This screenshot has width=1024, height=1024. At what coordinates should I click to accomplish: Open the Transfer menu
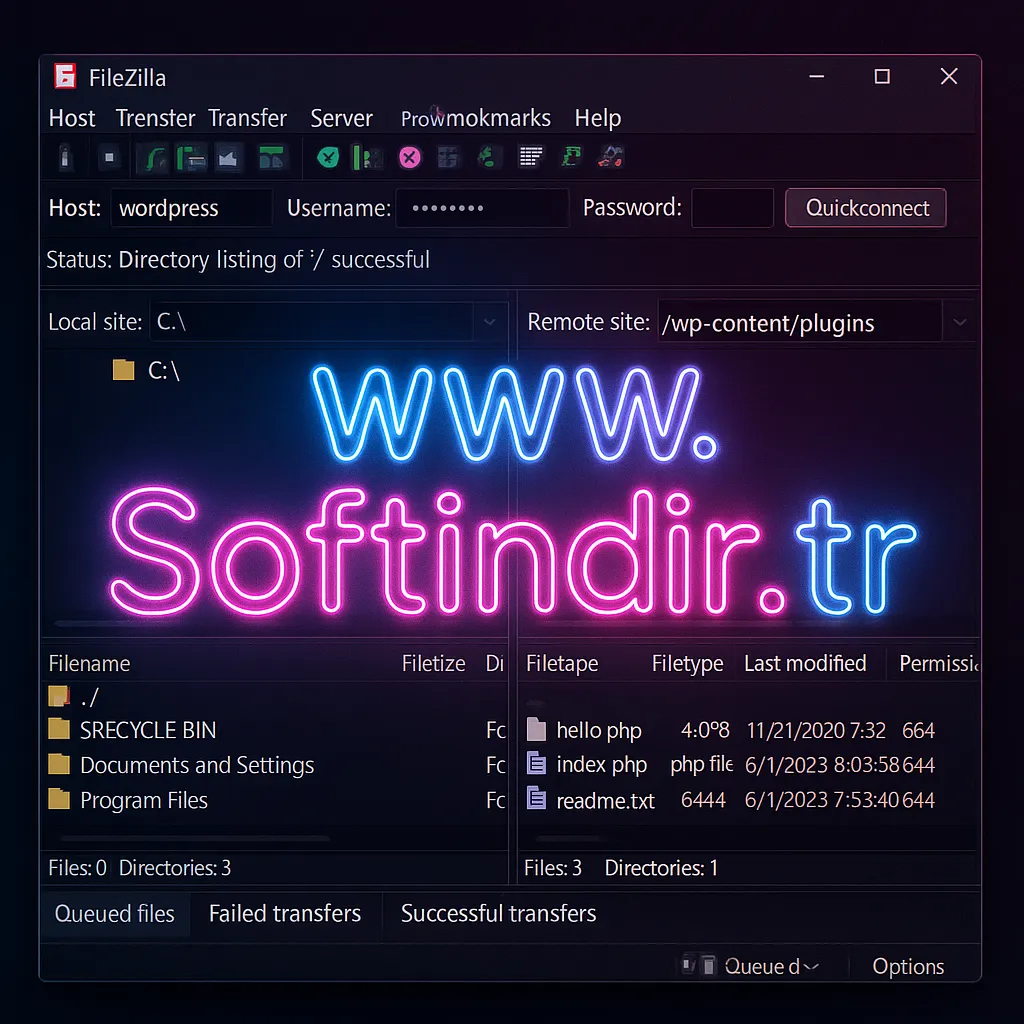click(x=248, y=118)
